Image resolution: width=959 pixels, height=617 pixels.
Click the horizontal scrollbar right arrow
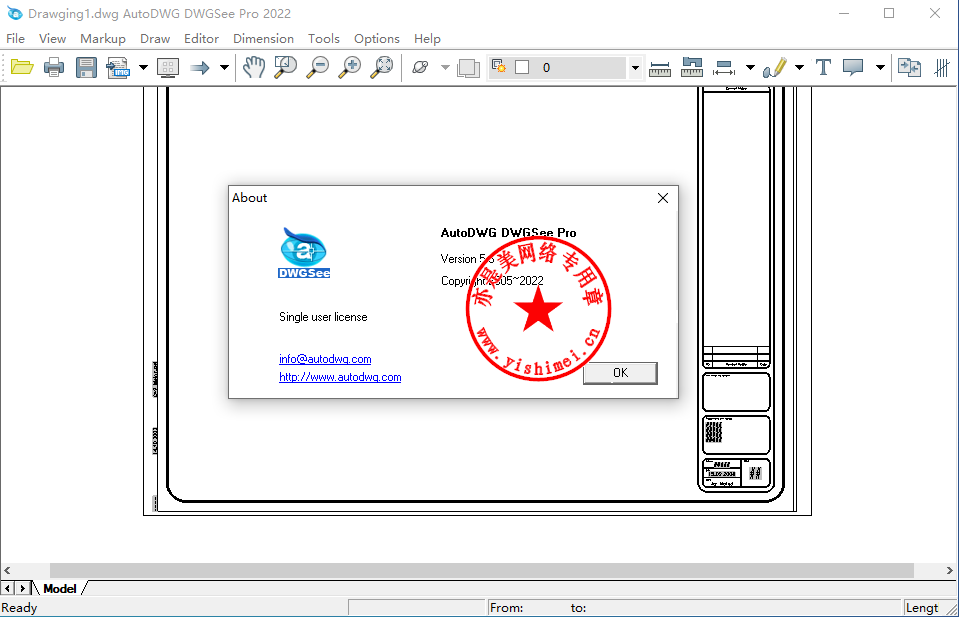949,570
